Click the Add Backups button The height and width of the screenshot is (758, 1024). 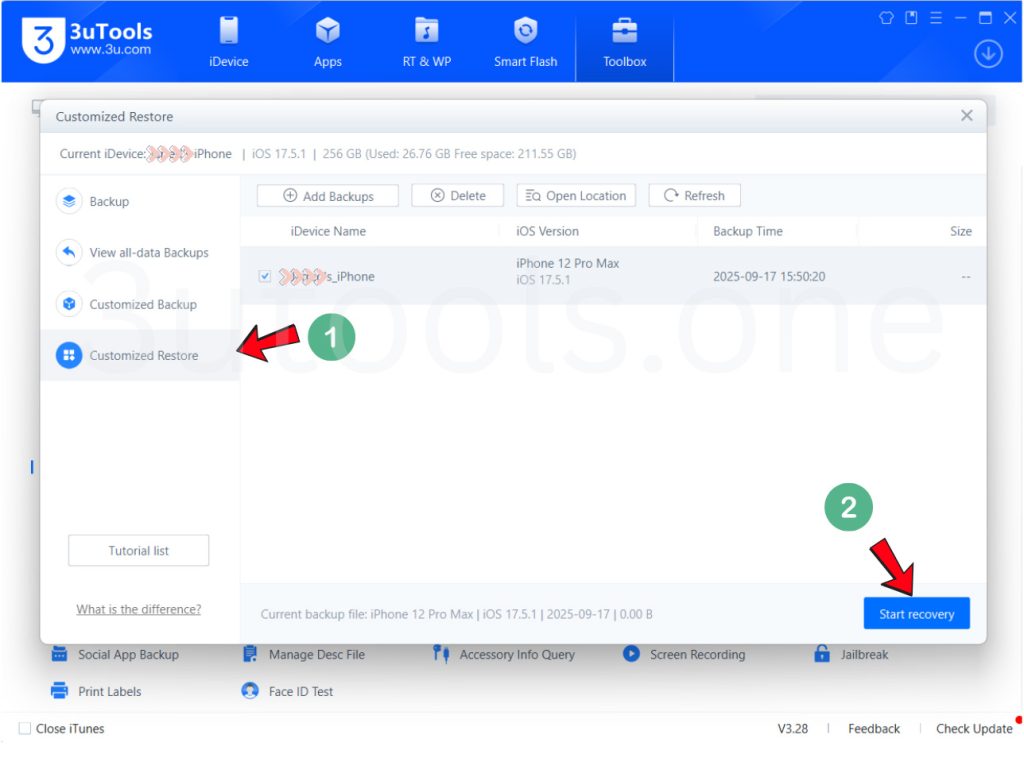pos(328,196)
